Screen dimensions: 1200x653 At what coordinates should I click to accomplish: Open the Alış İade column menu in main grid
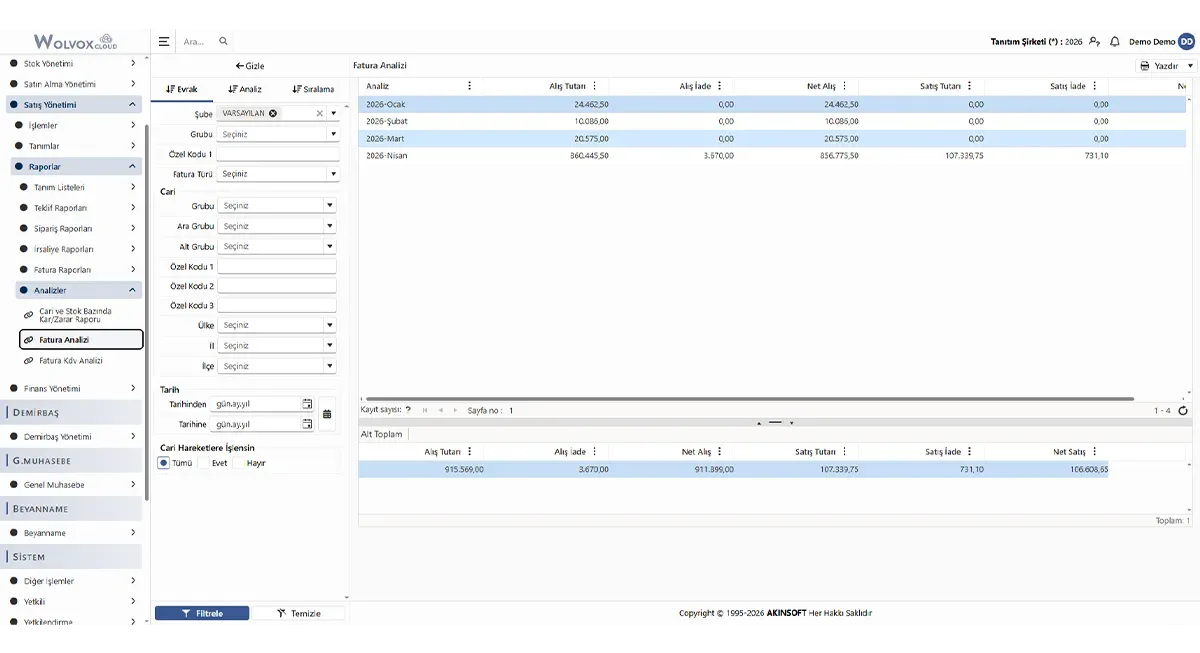pos(720,86)
